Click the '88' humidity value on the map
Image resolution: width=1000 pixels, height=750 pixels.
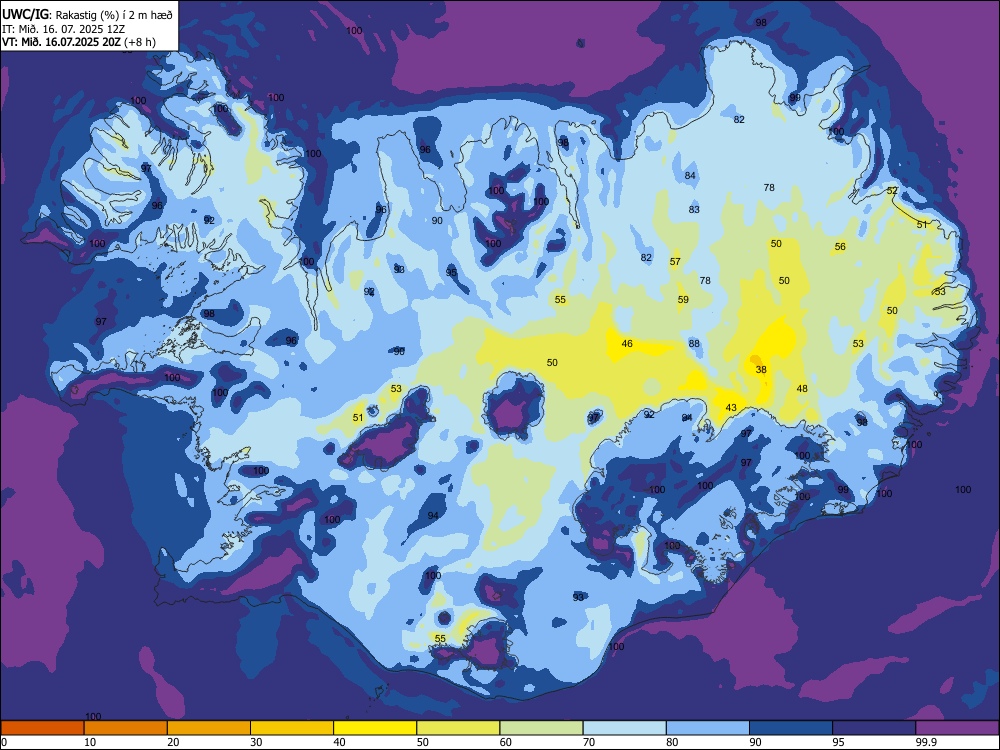click(694, 343)
